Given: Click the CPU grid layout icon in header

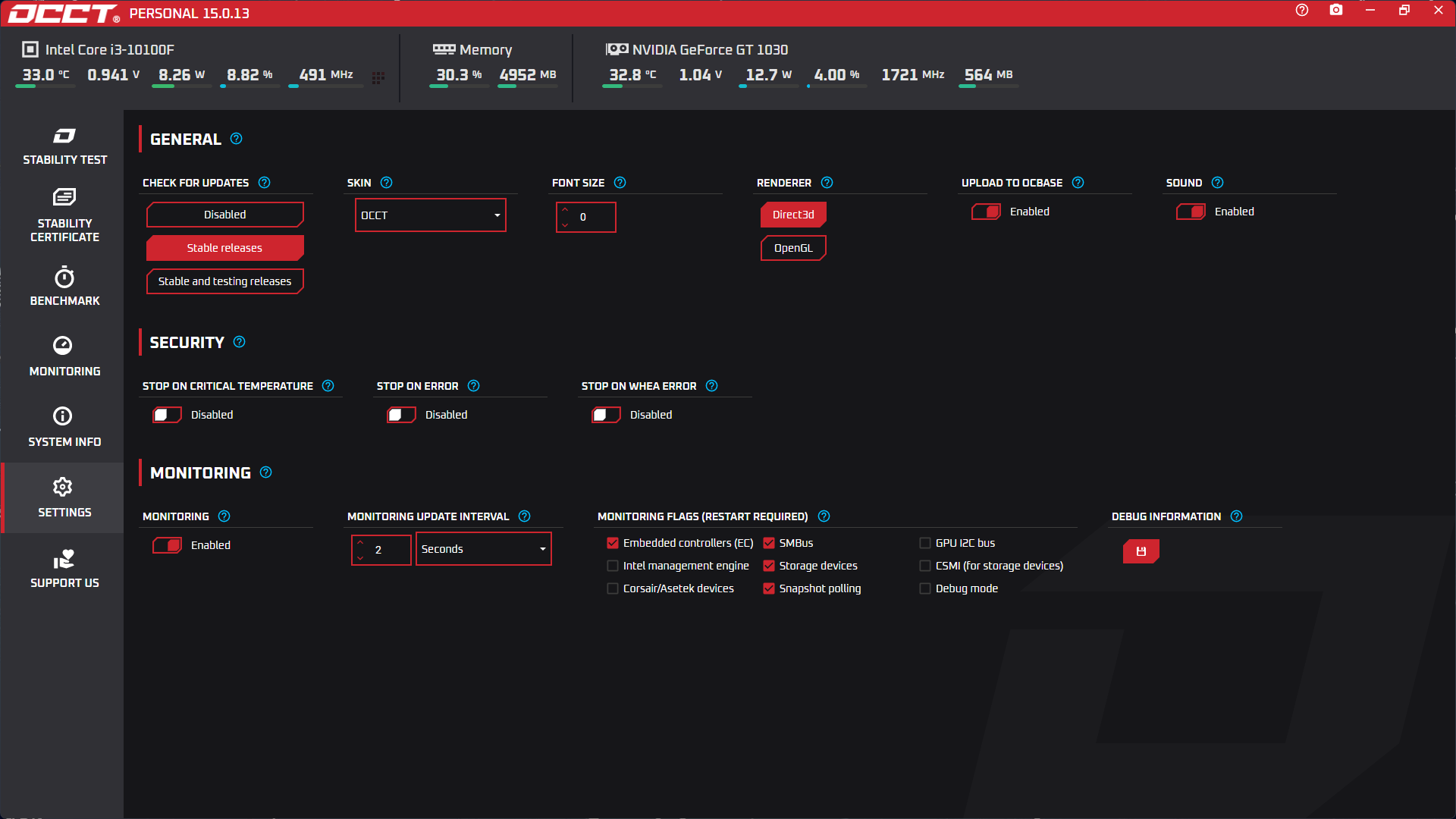Looking at the screenshot, I should point(378,77).
